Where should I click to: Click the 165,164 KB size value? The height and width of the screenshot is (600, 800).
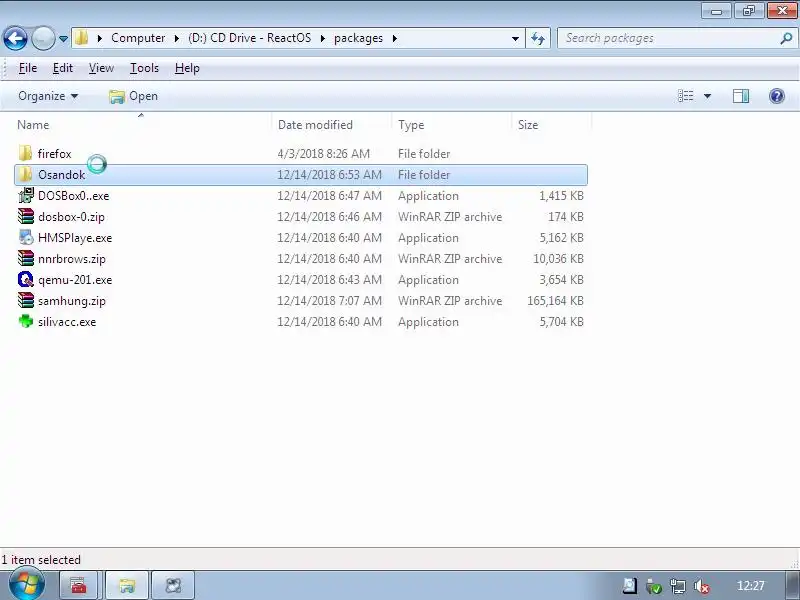[555, 301]
